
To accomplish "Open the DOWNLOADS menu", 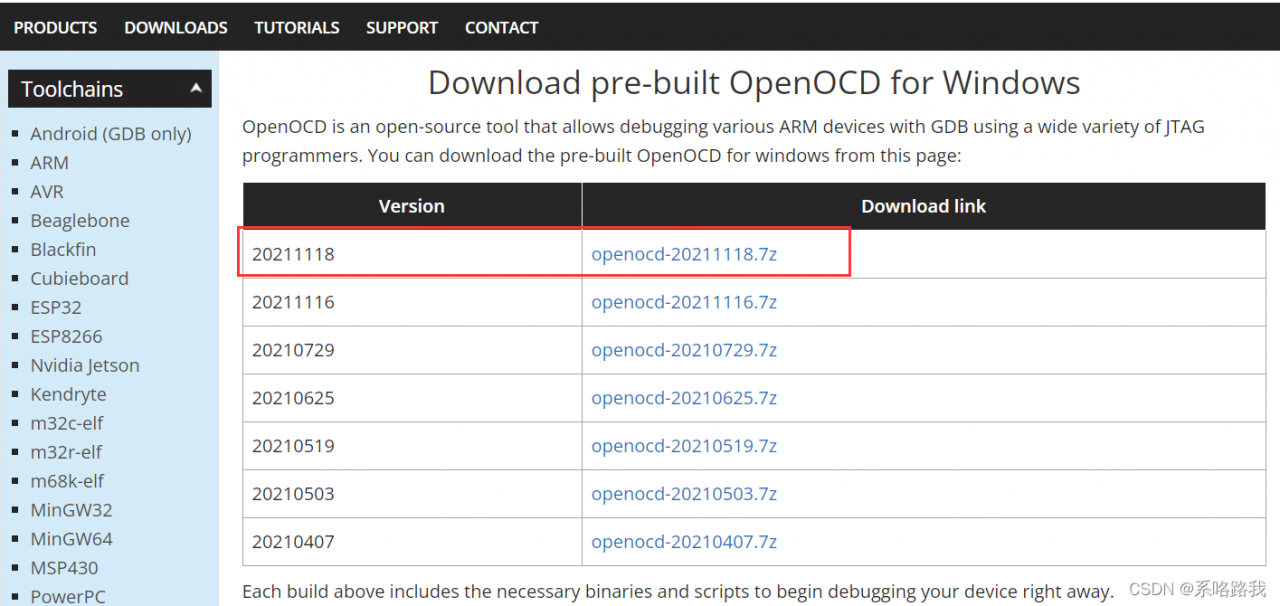I will coord(176,28).
